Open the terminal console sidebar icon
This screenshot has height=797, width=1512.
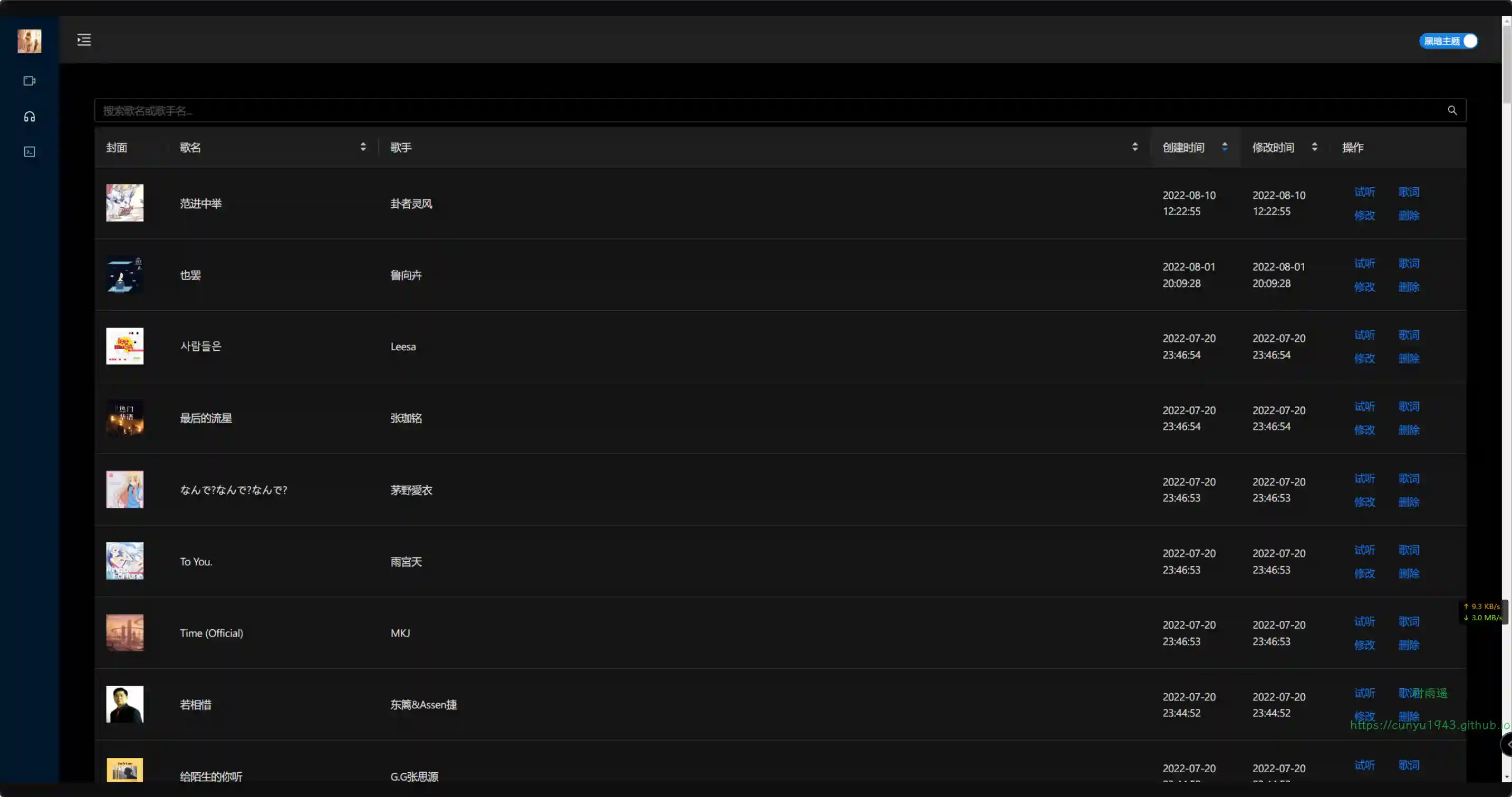point(30,152)
